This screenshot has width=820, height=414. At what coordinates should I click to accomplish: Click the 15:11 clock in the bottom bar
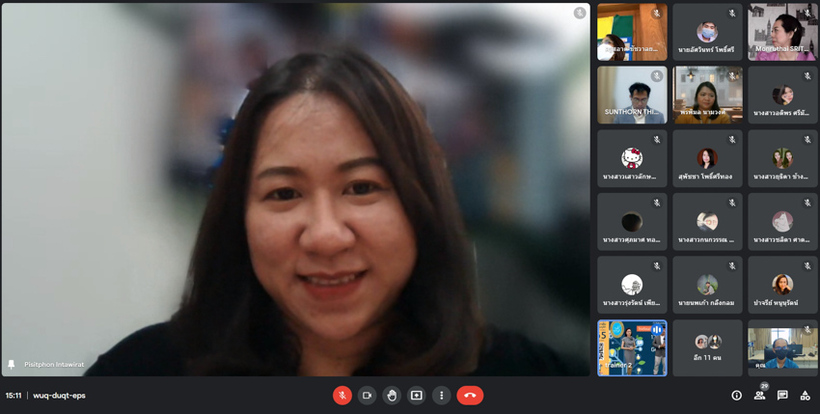click(14, 395)
